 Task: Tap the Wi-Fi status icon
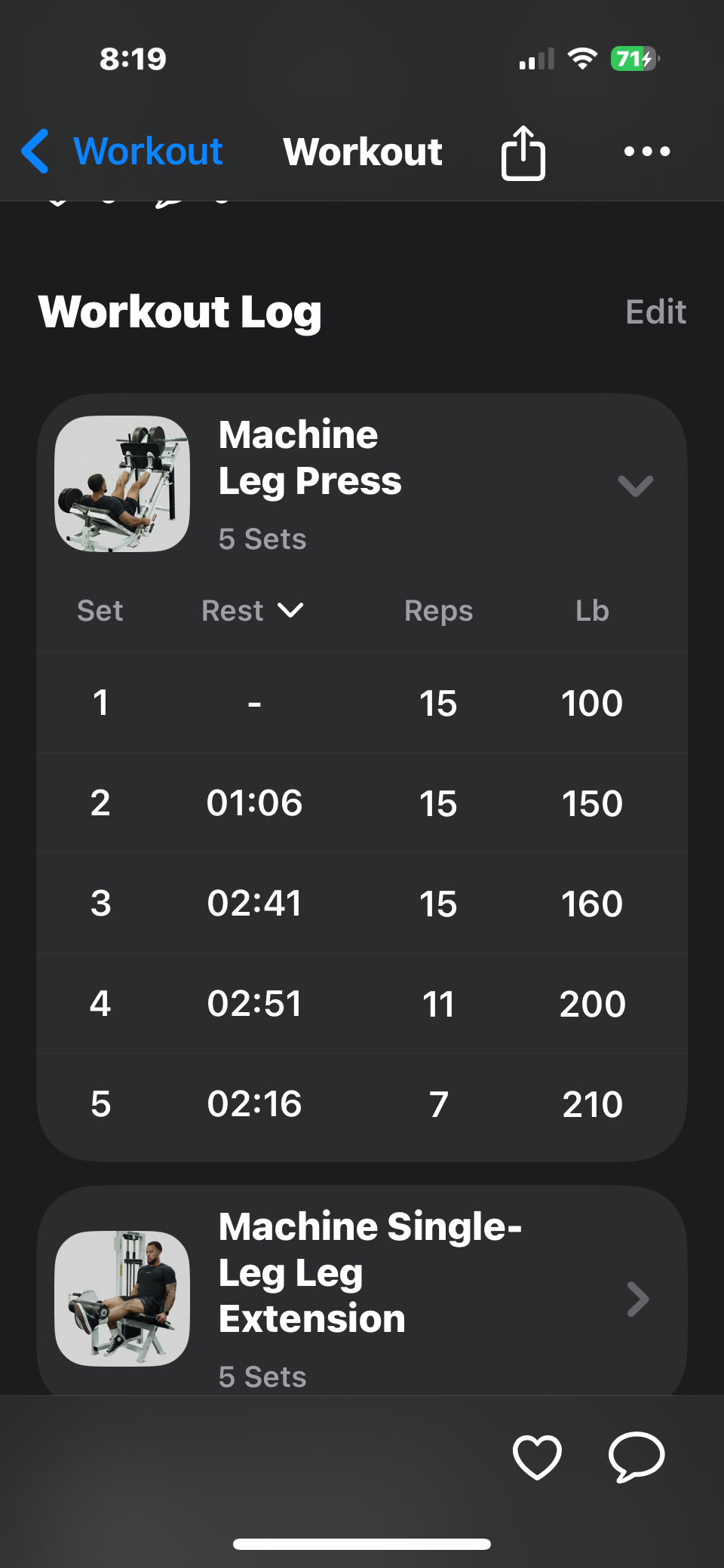(581, 59)
